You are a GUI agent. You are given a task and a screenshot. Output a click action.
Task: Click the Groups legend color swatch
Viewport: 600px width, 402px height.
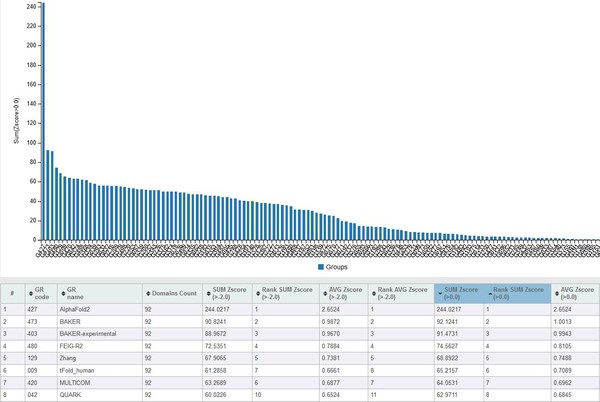(x=322, y=268)
